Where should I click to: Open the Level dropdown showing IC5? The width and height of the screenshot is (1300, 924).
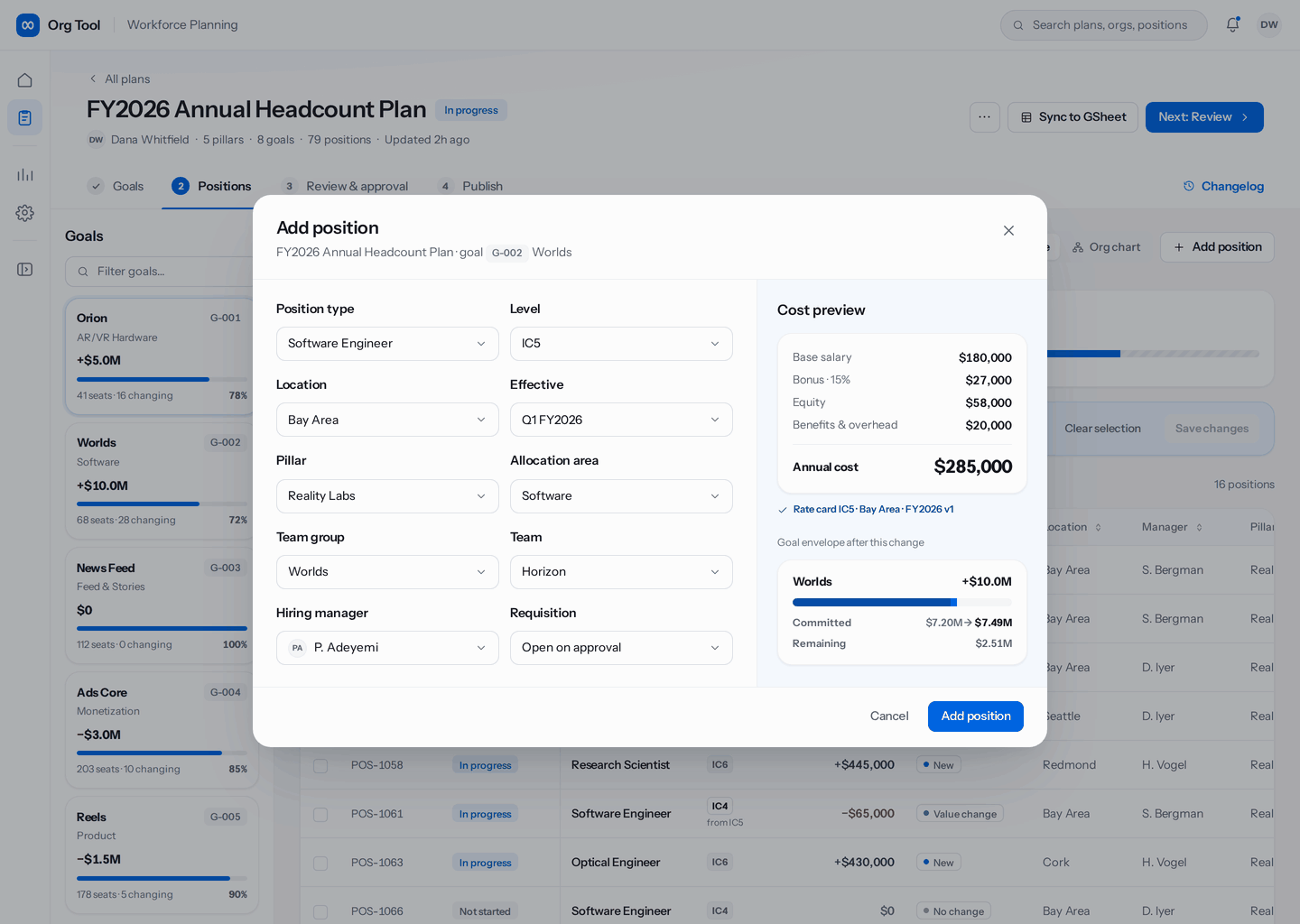[621, 344]
